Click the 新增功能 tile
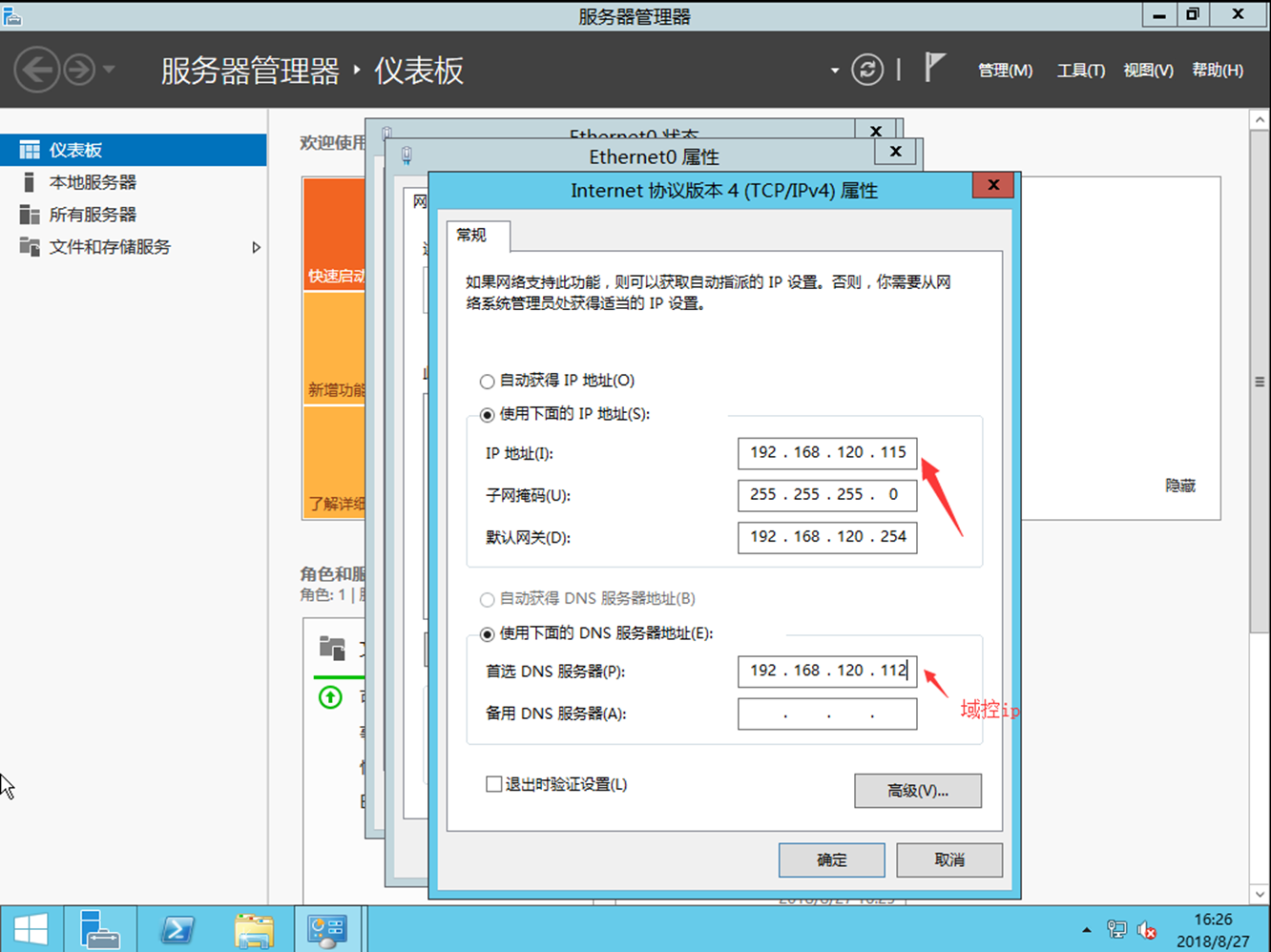Image resolution: width=1271 pixels, height=952 pixels. [x=334, y=349]
